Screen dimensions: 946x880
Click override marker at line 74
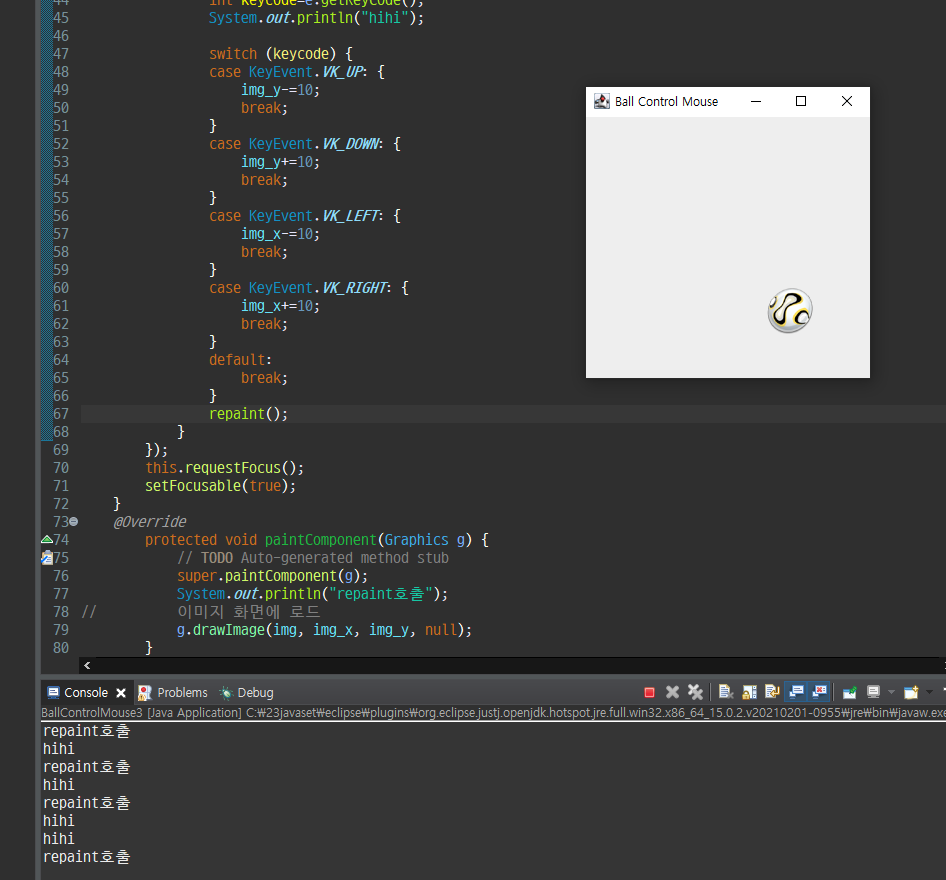[x=46, y=539]
